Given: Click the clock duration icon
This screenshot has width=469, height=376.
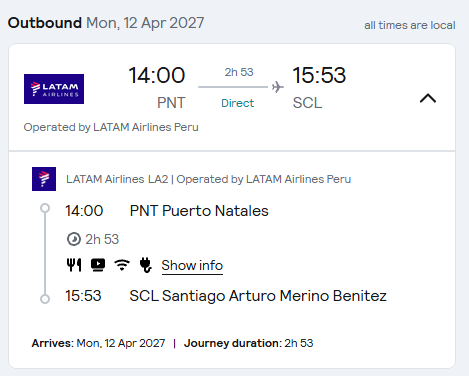Looking at the screenshot, I should tap(74, 239).
